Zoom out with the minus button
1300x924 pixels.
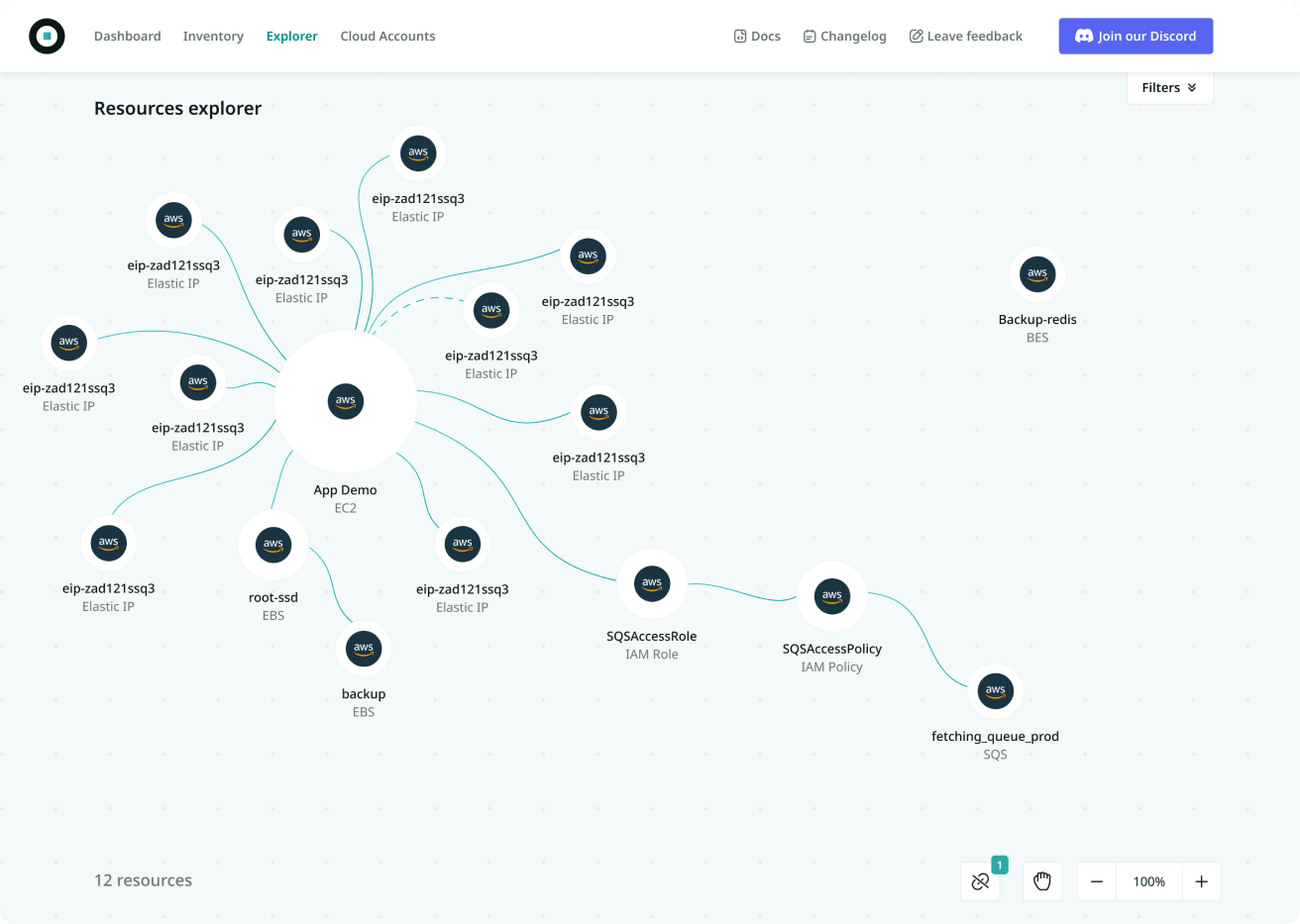coord(1097,881)
